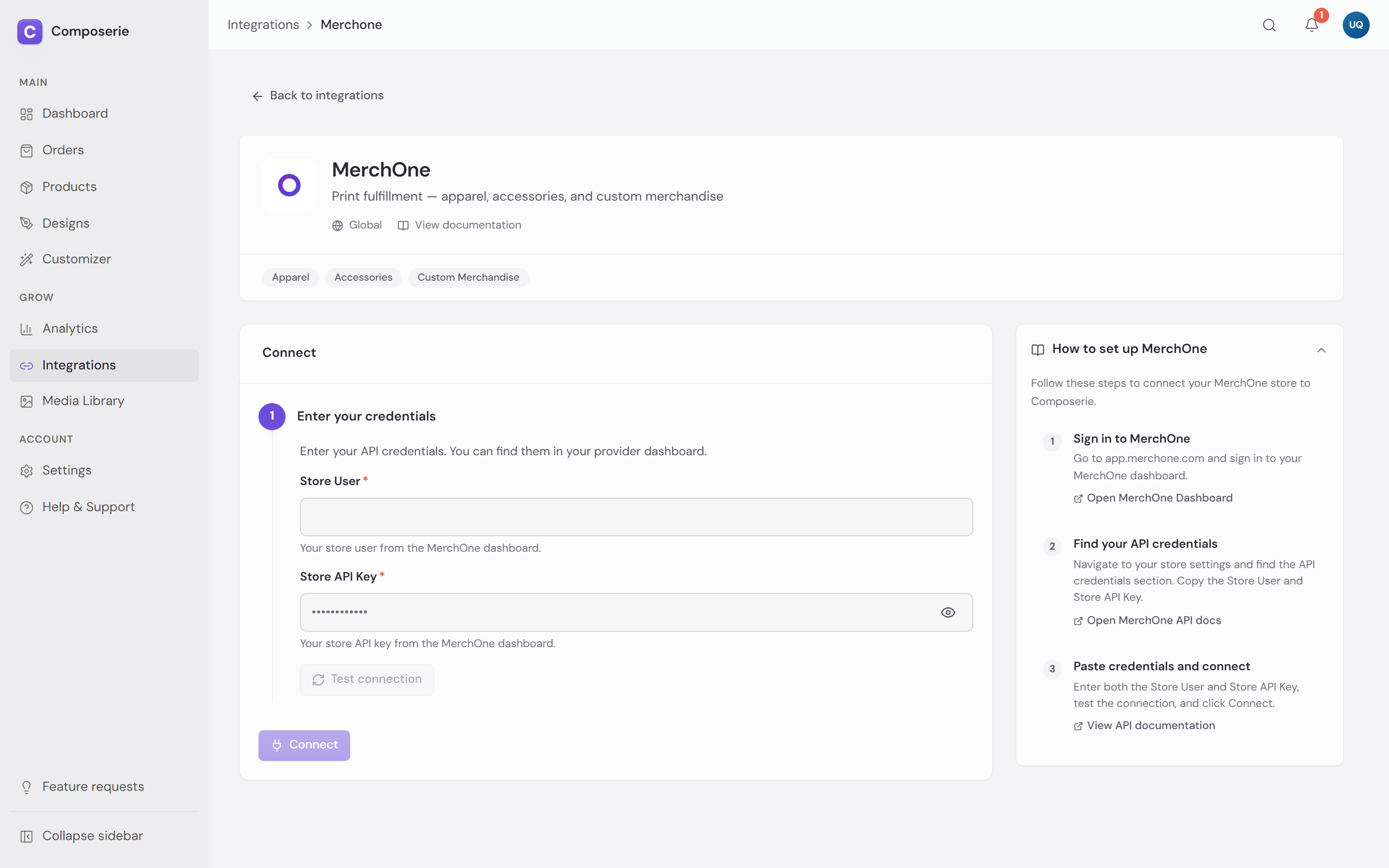Screen dimensions: 1389x868
Task: Click the Apparel tag chip
Action: click(290, 277)
